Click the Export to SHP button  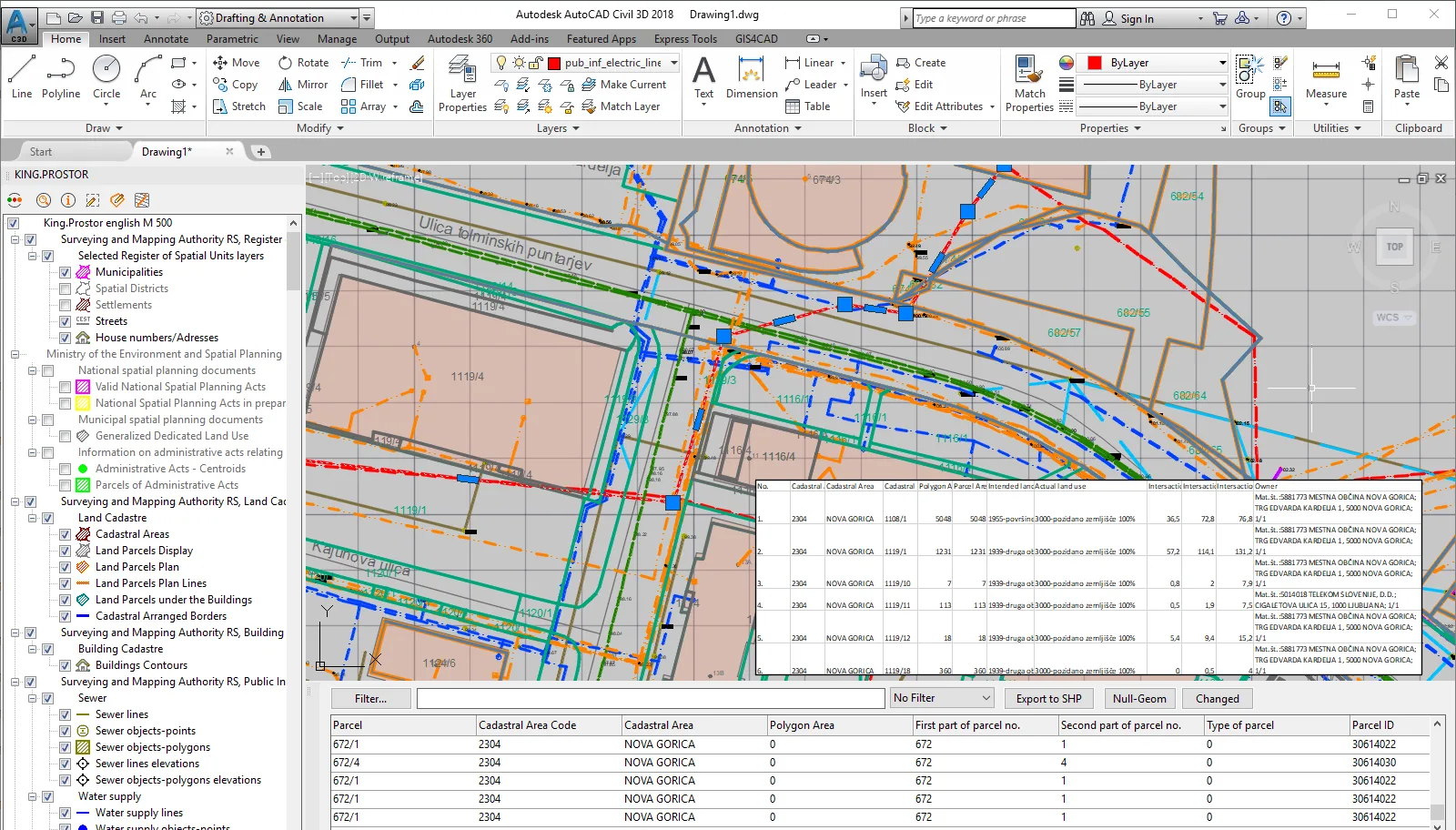point(1048,698)
